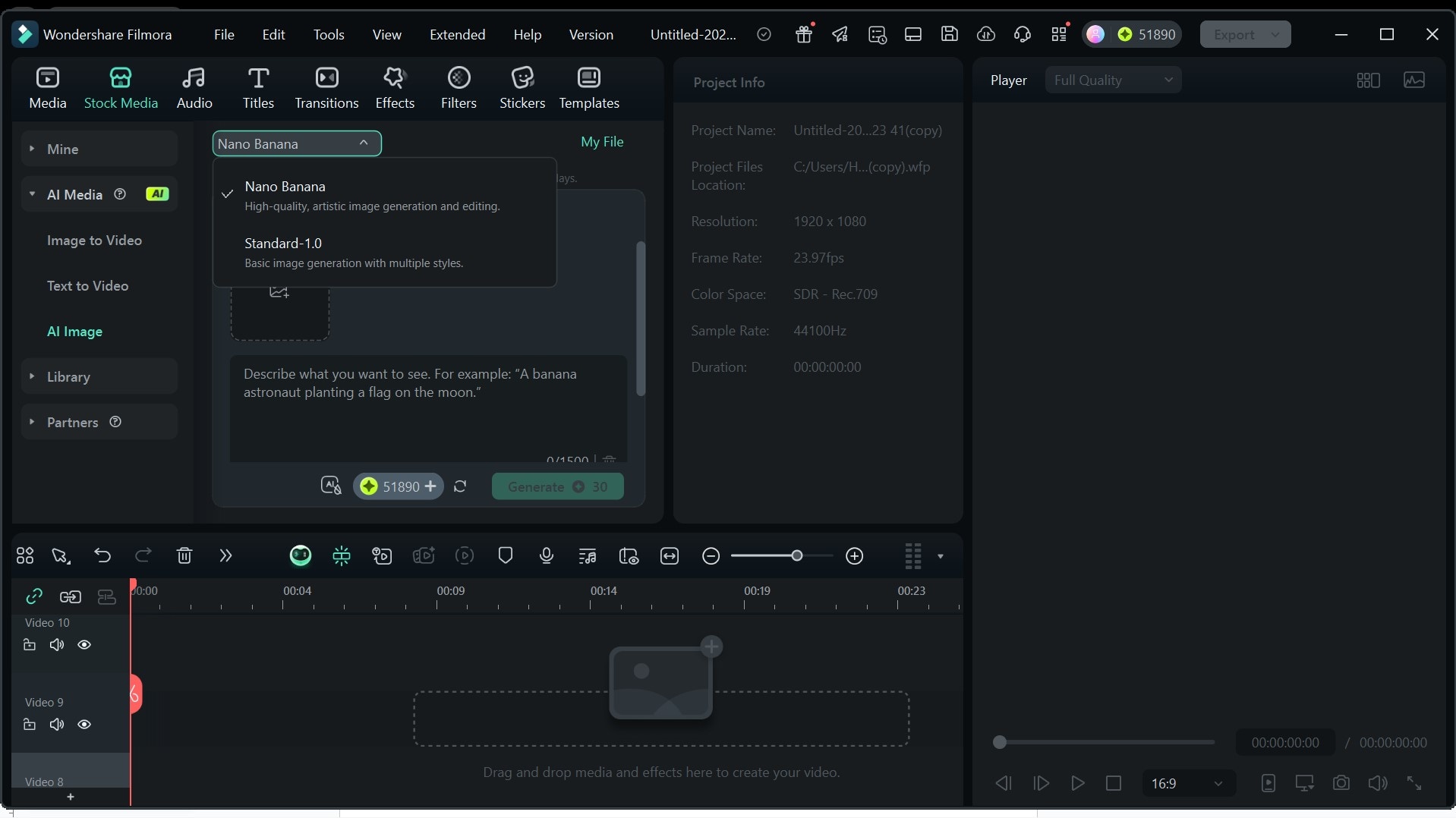
Task: Click the gift rewards icon
Action: [x=804, y=34]
